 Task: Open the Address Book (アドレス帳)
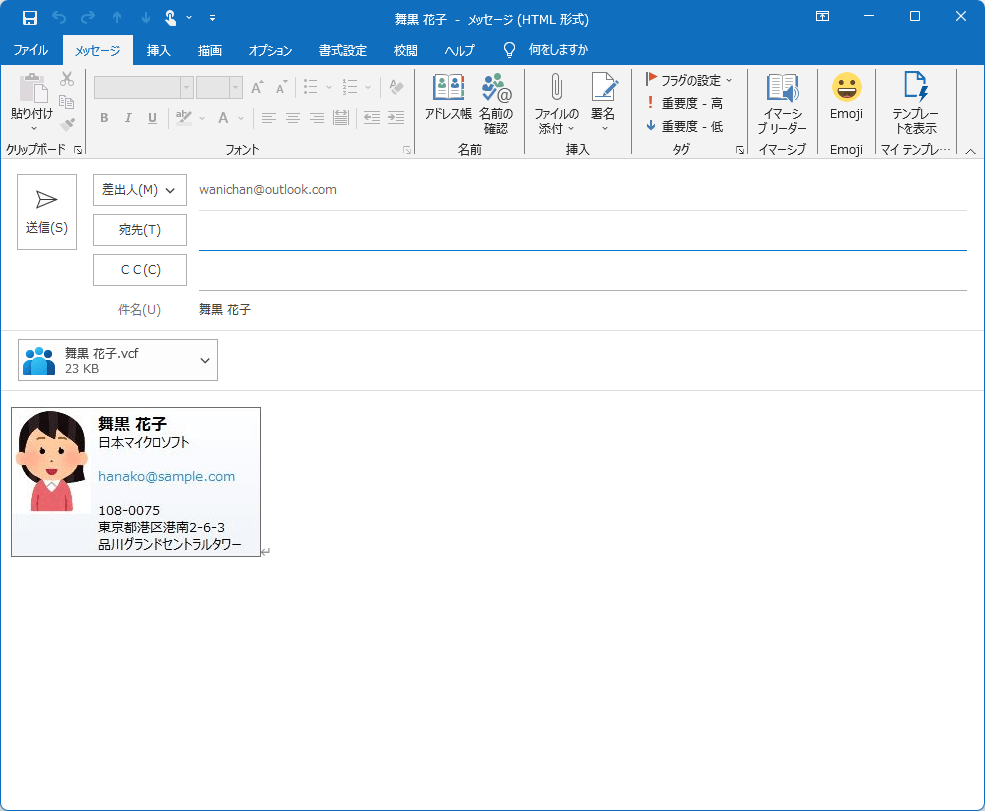pos(448,99)
